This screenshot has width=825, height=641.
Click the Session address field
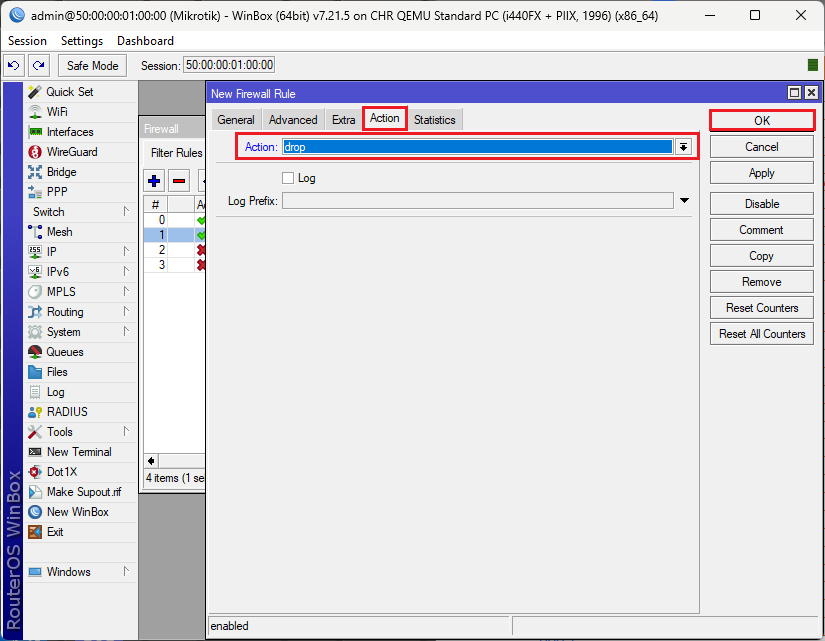pos(229,65)
